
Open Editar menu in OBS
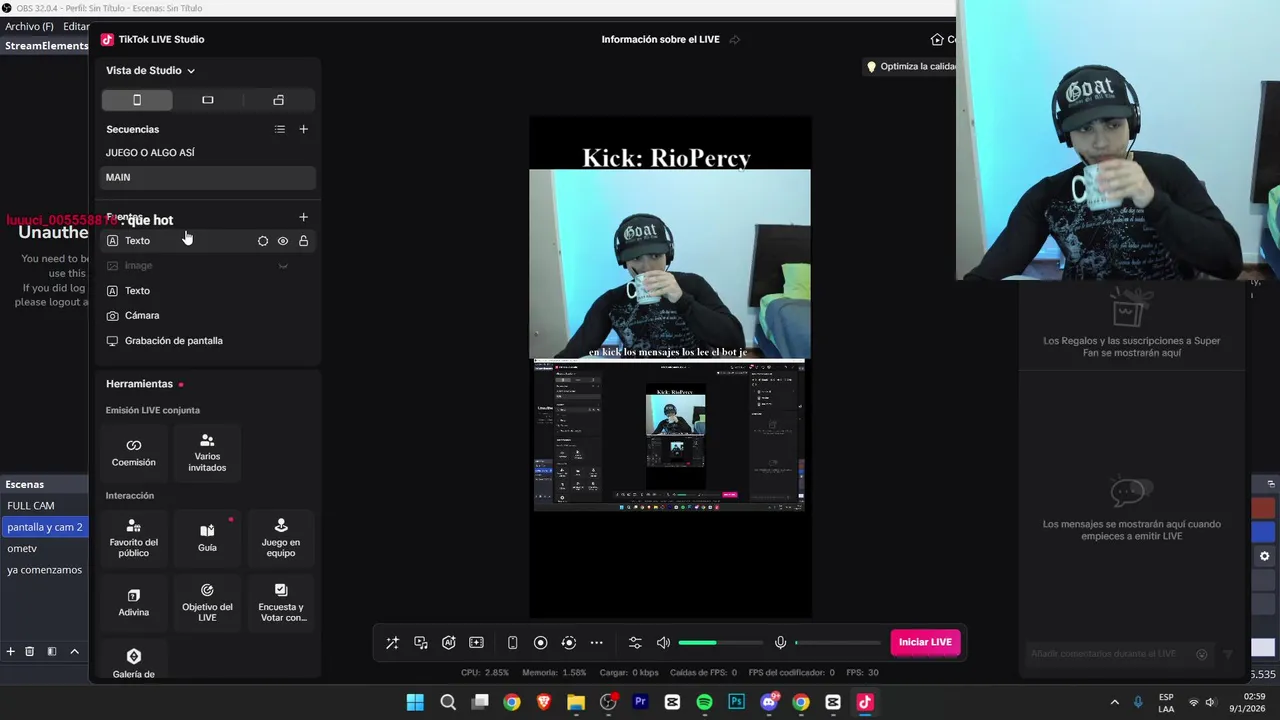[x=76, y=26]
